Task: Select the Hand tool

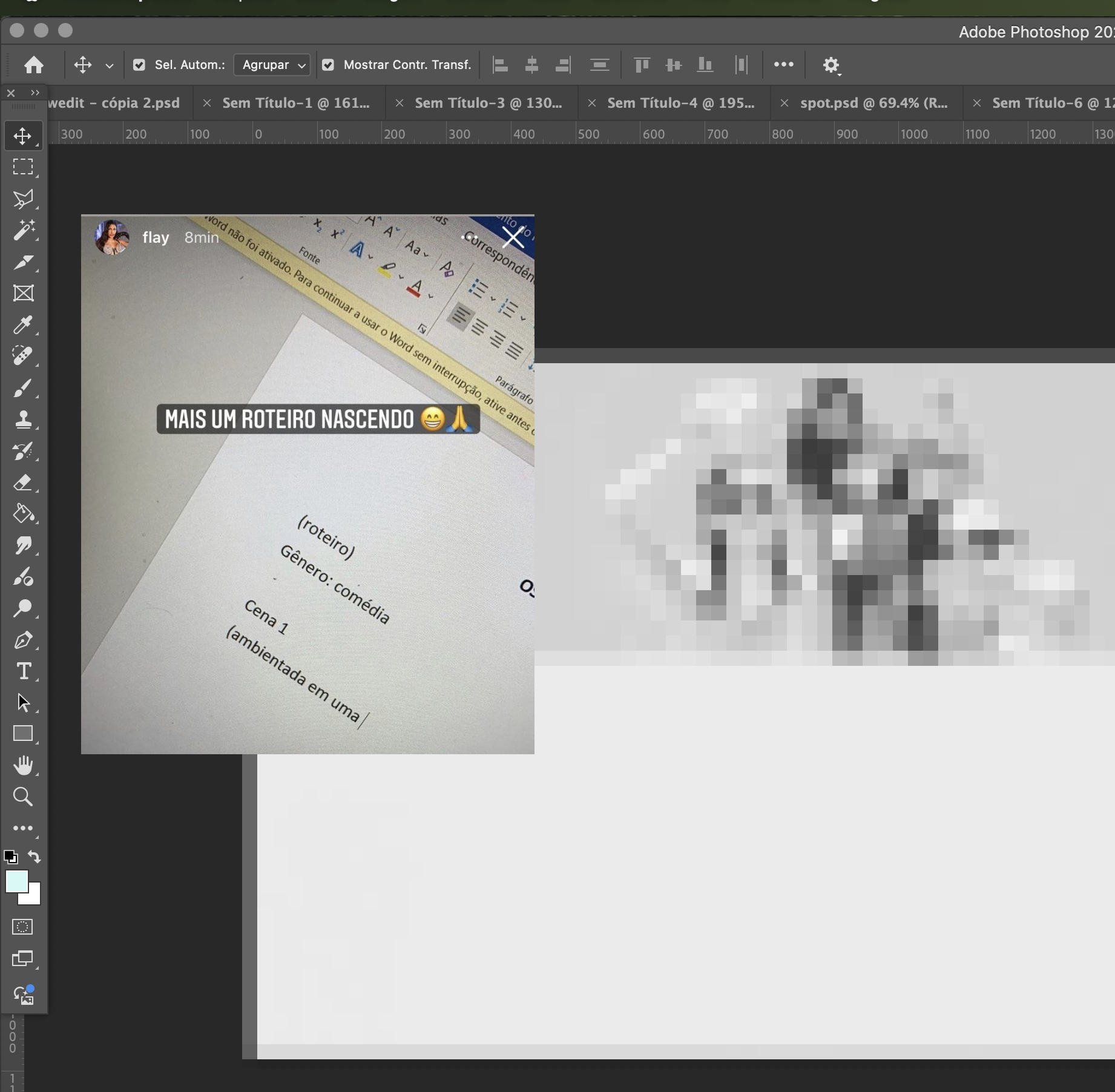Action: (23, 765)
